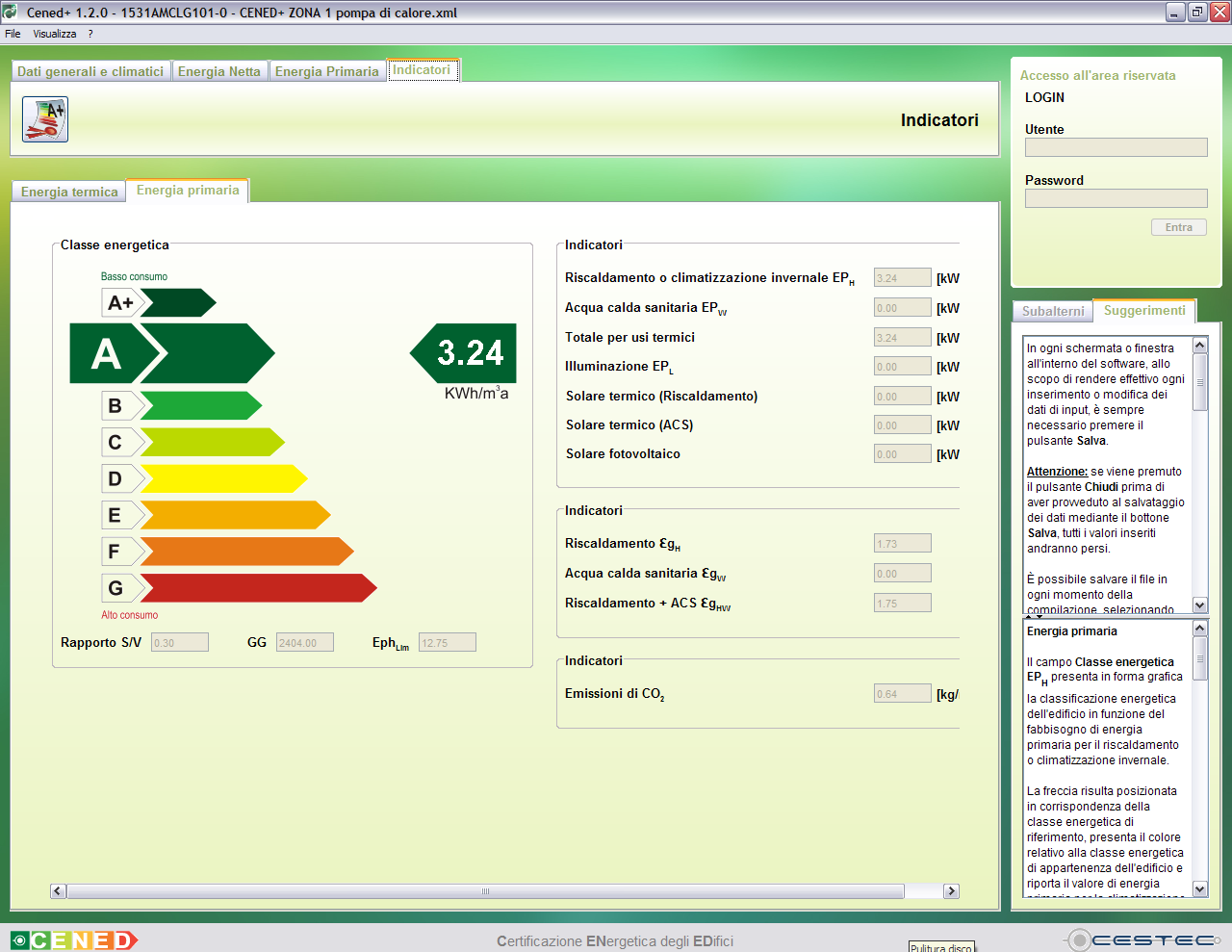Click the green class B bar
Screen dimensions: 1232x952
click(200, 405)
